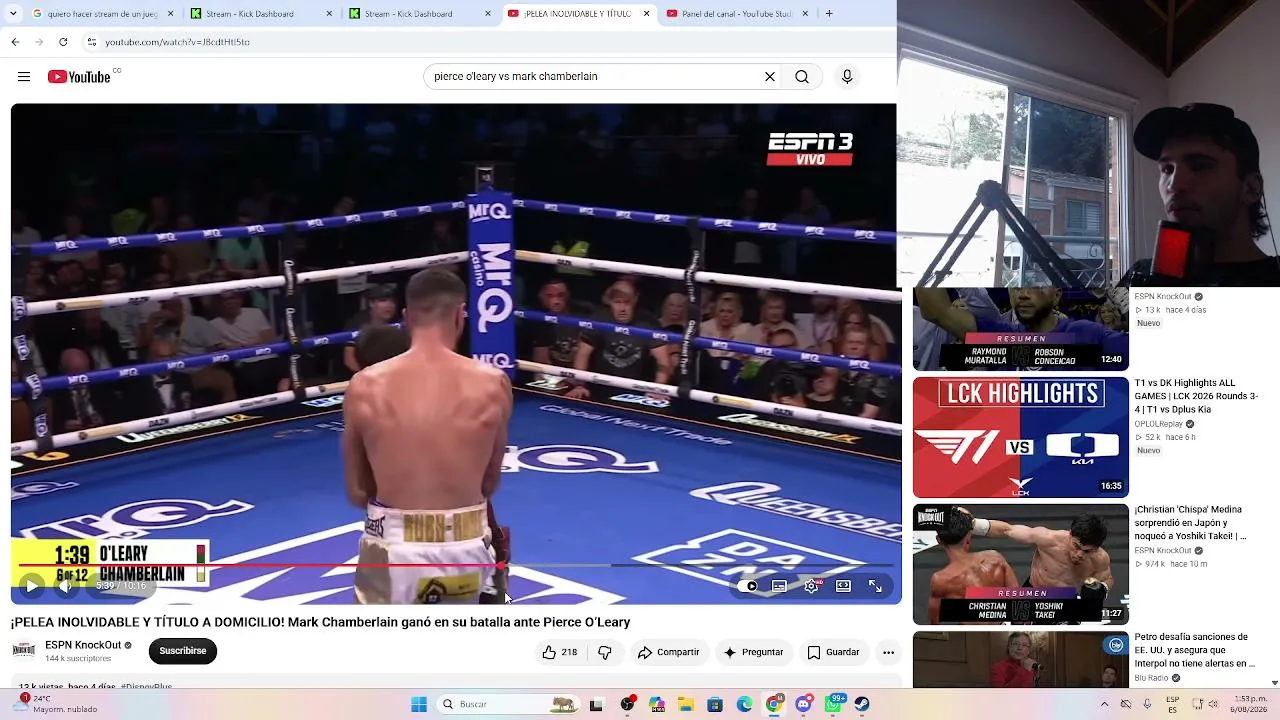
Task: Subscribe with the Suscribirse button
Action: click(183, 651)
